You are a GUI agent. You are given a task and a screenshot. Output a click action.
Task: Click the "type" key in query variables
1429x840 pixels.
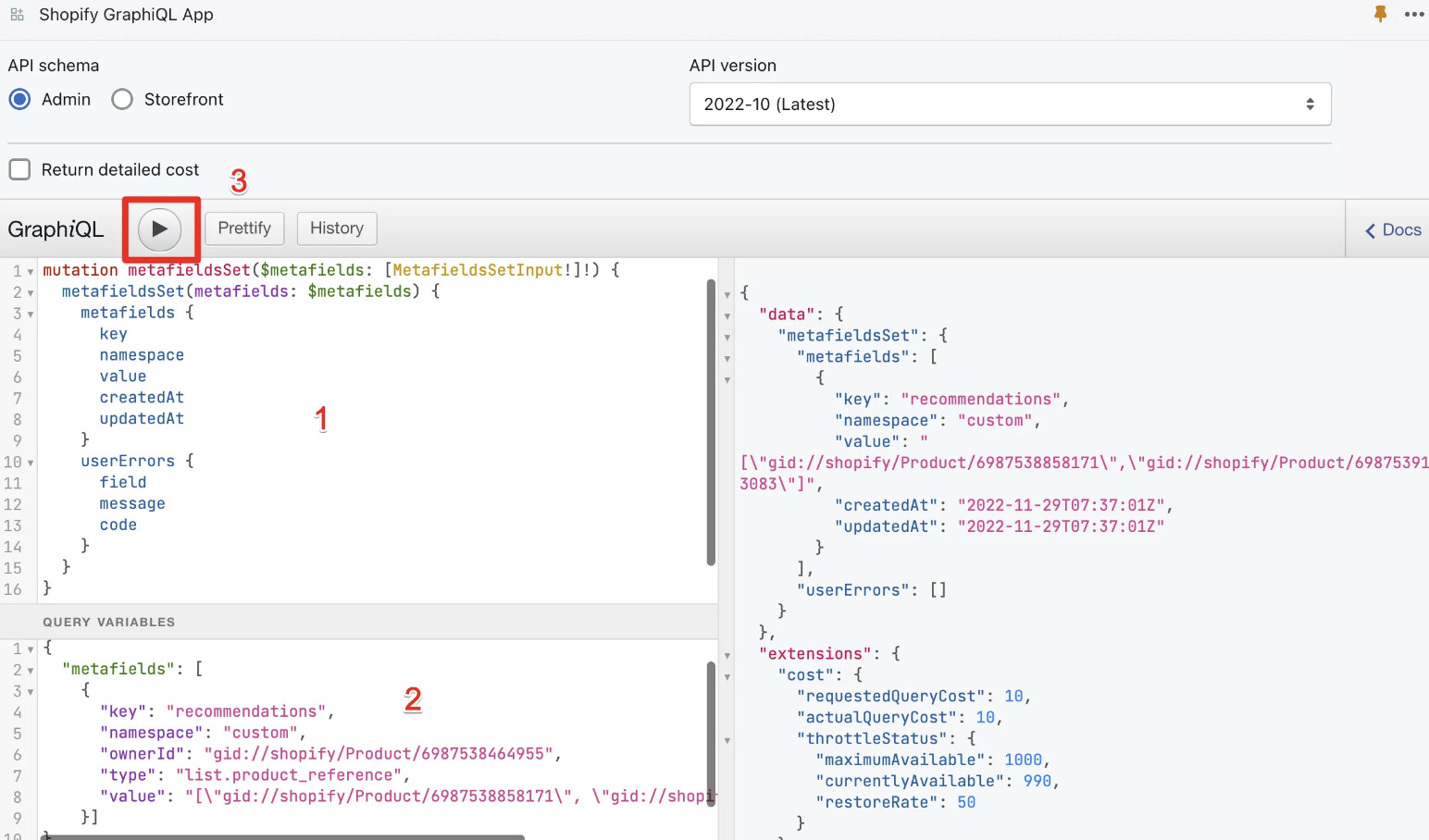coord(128,775)
